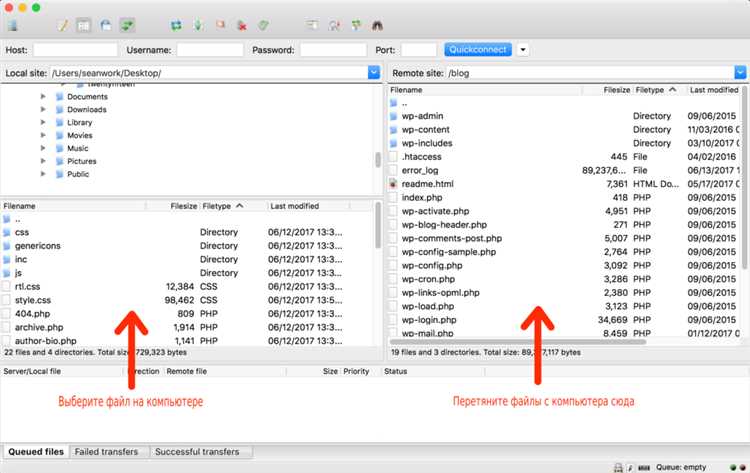Open the Quickconnect history dropdown arrow

(x=523, y=50)
